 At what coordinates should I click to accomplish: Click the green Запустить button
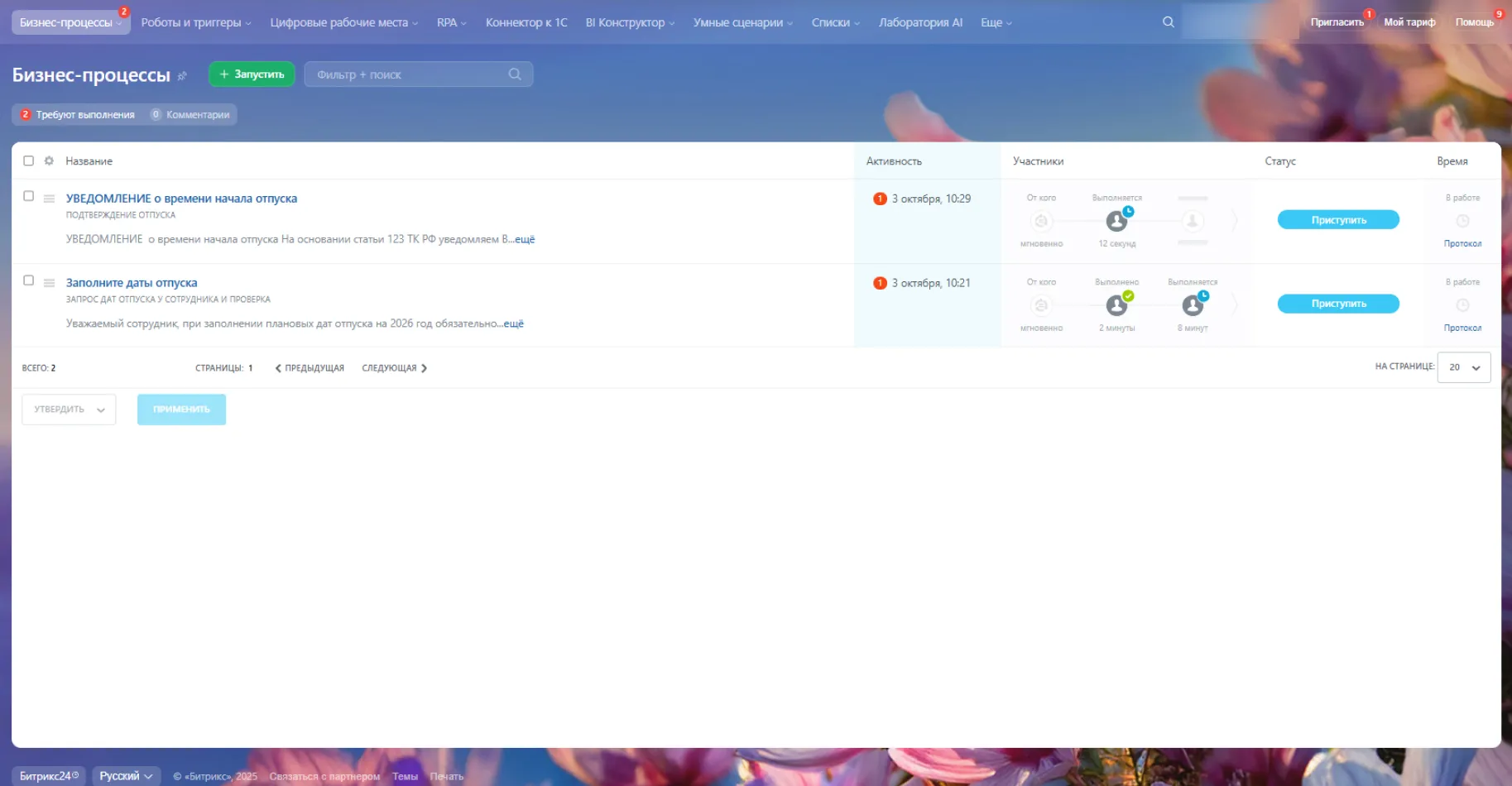tap(252, 74)
